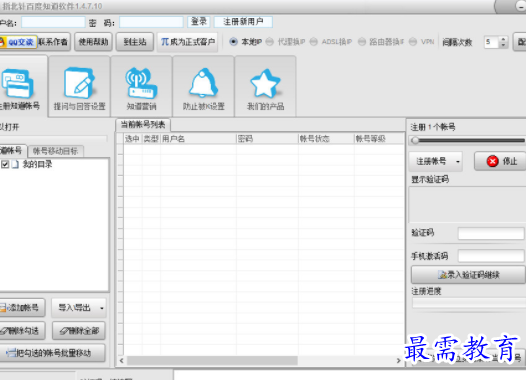Screen dimensions: 526x380
Task: Click the 帐号等级 column header
Action: [x=379, y=139]
